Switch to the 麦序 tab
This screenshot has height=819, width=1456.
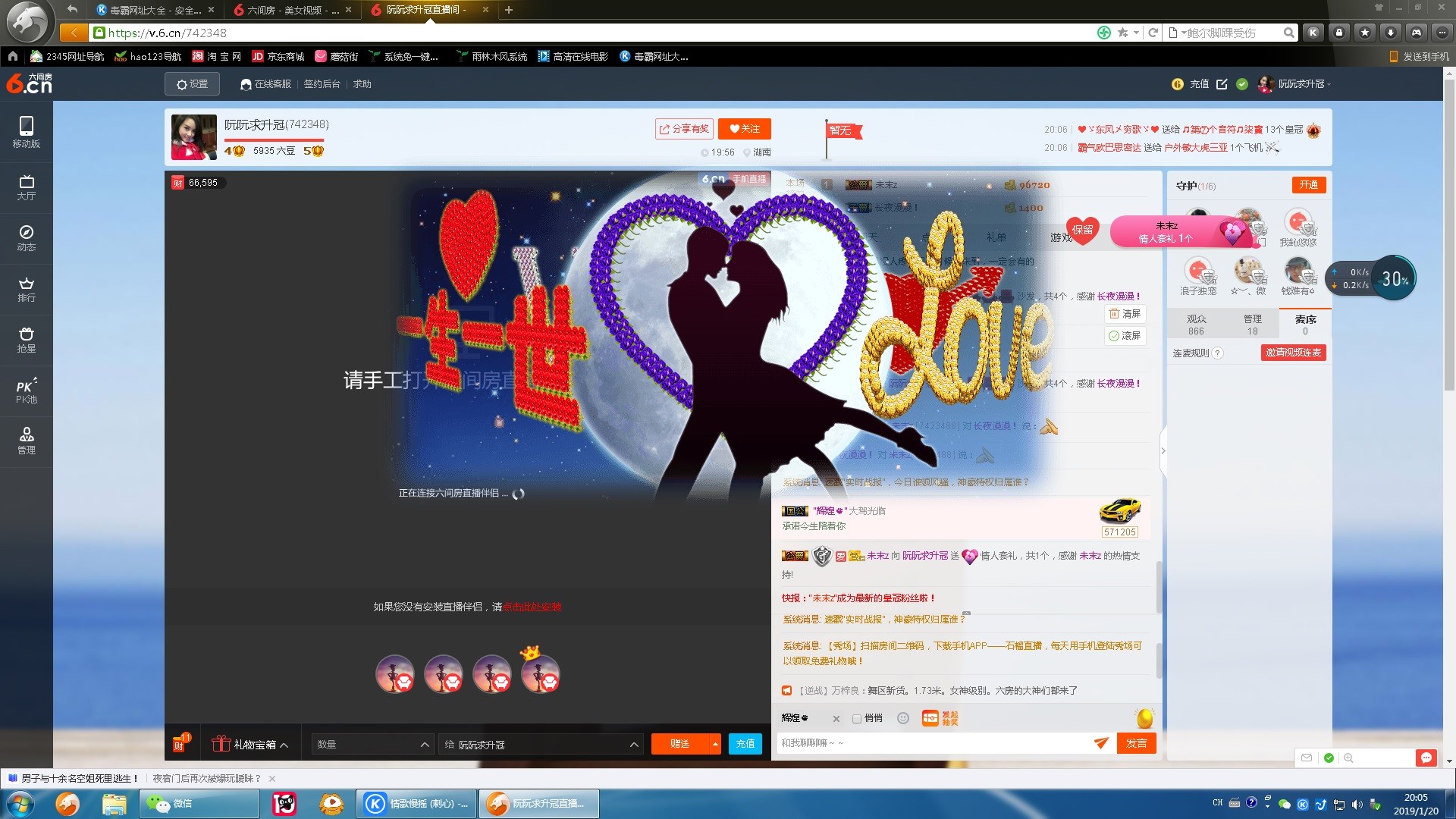click(1305, 325)
